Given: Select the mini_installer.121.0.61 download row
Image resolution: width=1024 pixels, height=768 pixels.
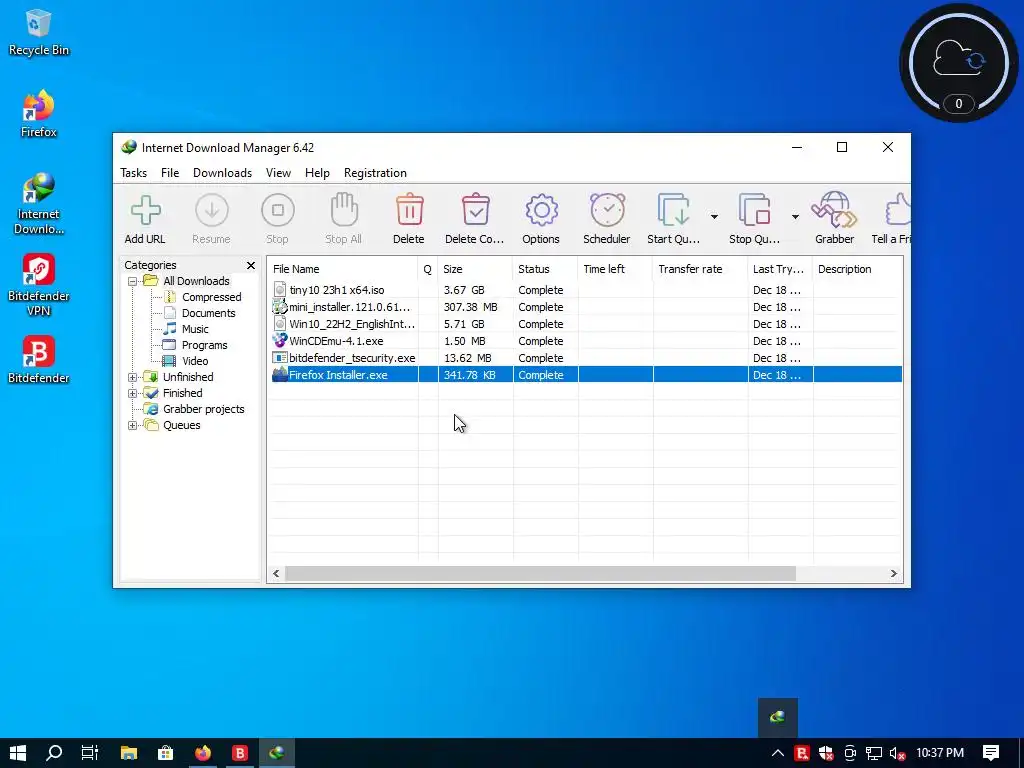Looking at the screenshot, I should (x=584, y=307).
